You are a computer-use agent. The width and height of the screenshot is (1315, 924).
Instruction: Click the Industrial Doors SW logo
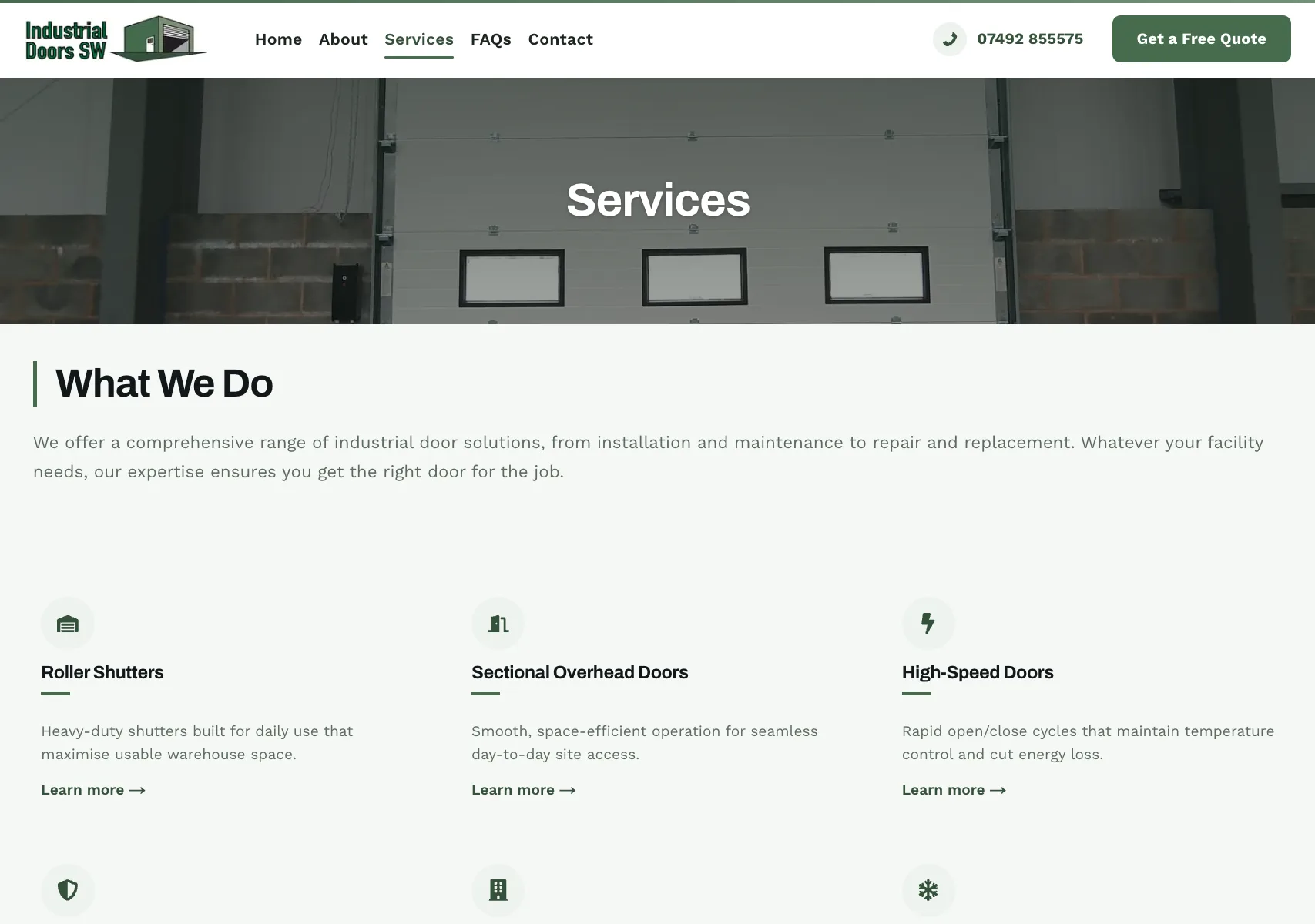click(116, 39)
